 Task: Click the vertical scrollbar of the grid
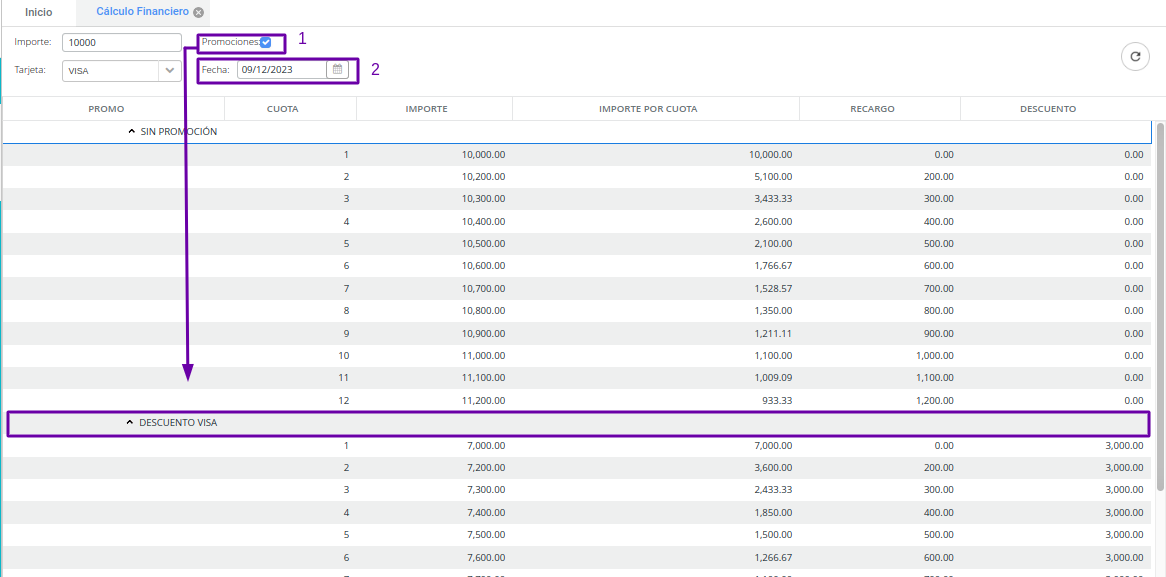click(1160, 305)
